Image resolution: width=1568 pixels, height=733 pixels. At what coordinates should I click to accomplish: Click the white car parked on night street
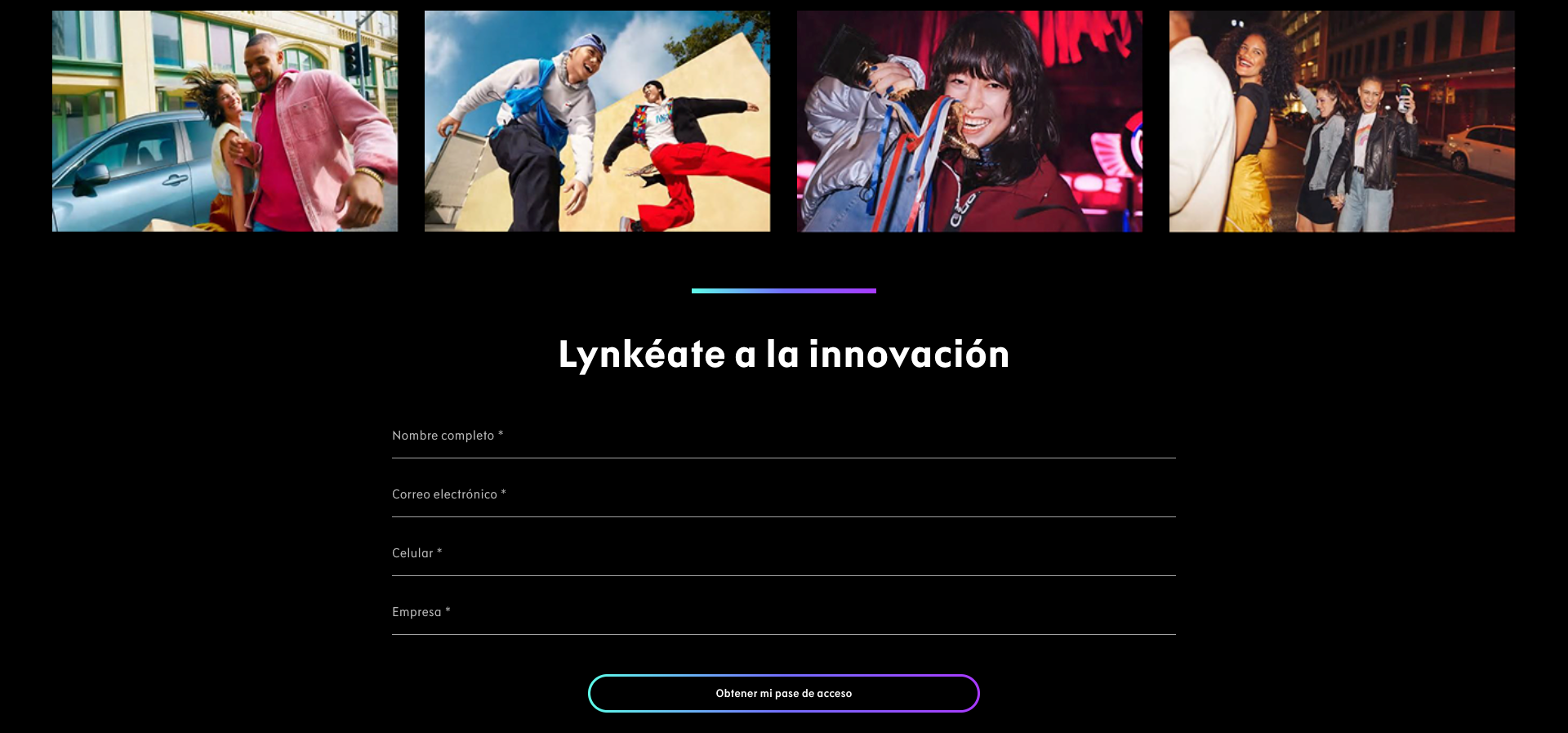click(1478, 151)
